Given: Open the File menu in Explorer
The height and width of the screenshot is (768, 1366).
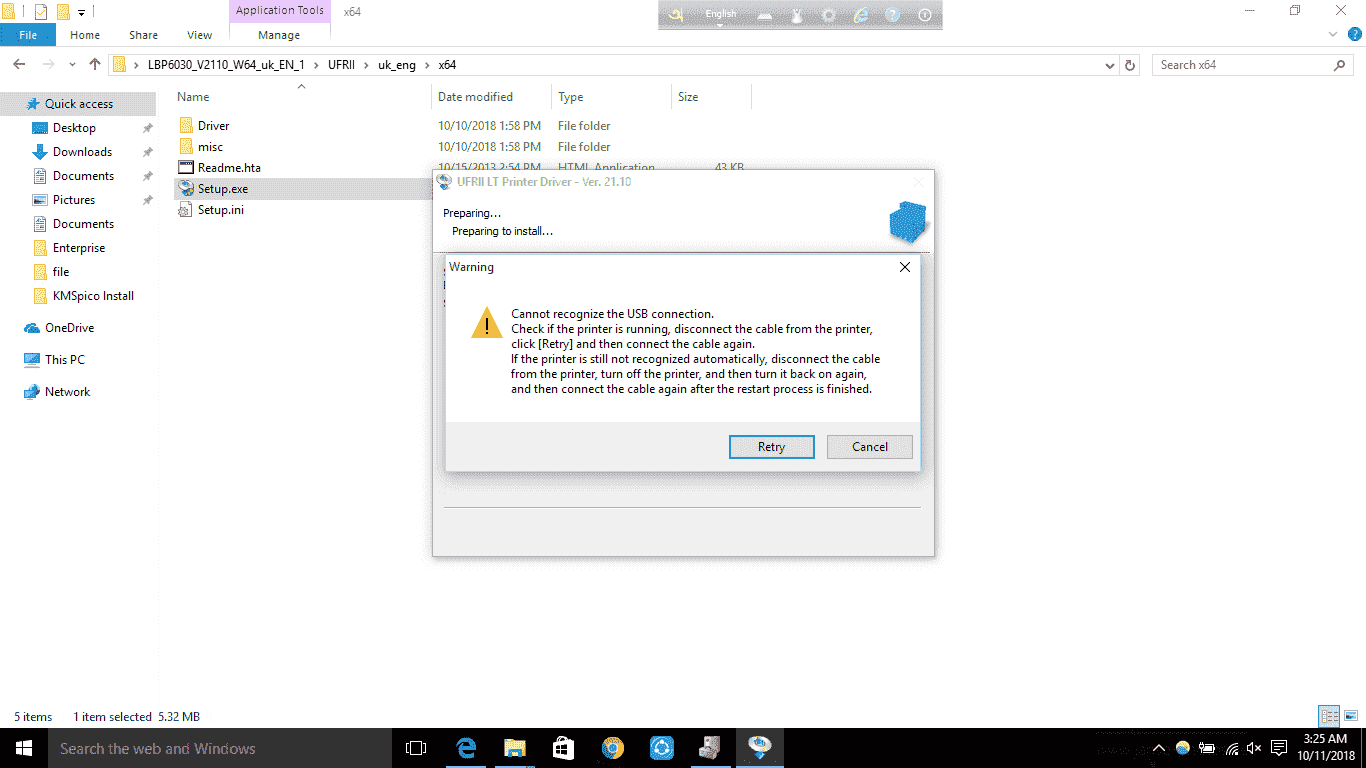Looking at the screenshot, I should click(x=28, y=35).
